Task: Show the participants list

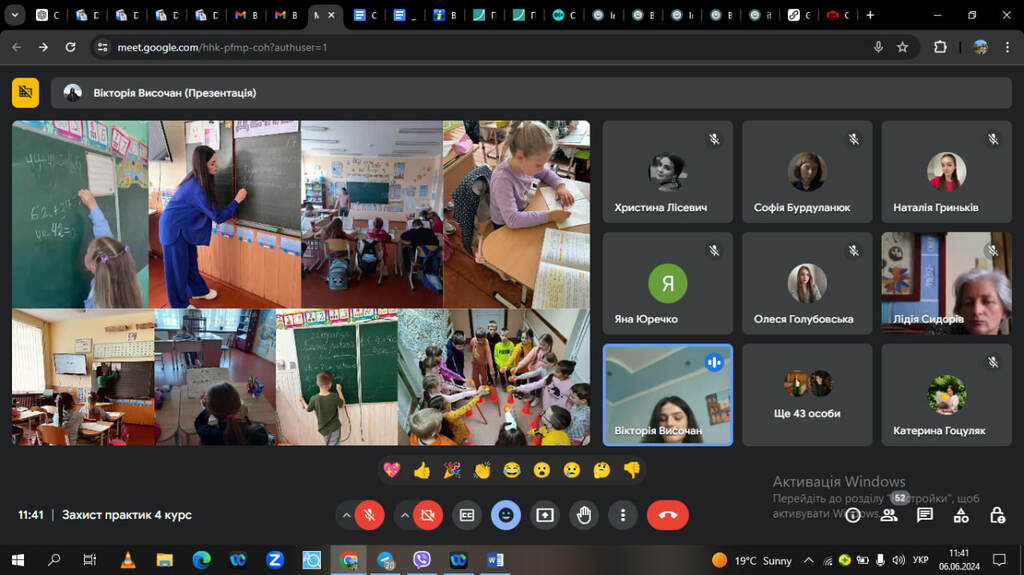Action: click(888, 515)
